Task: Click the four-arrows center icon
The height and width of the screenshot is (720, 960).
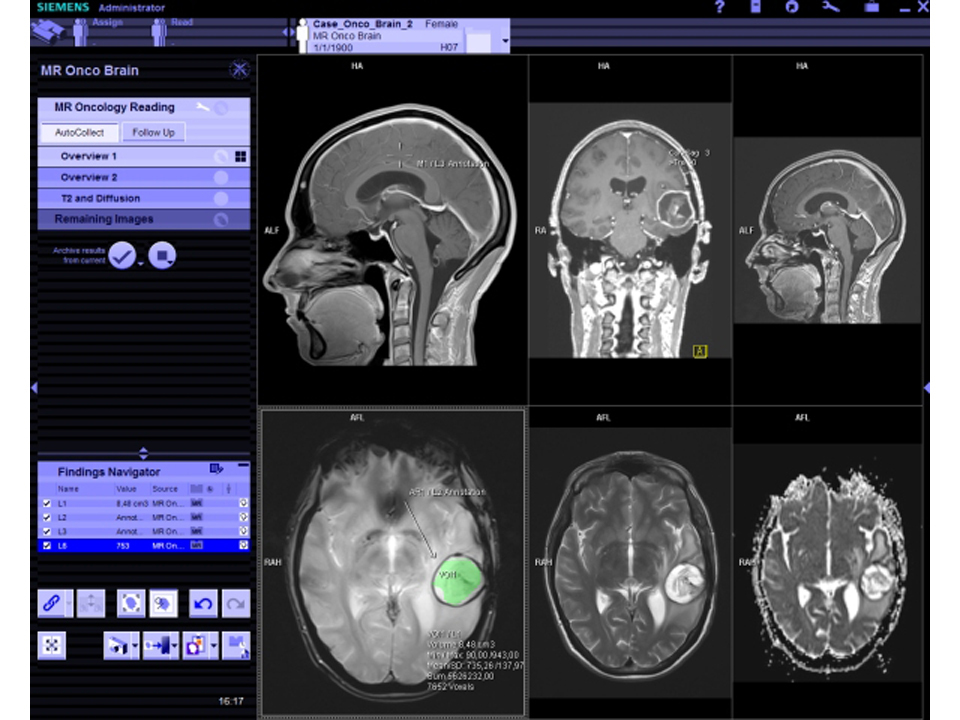Action: point(51,645)
